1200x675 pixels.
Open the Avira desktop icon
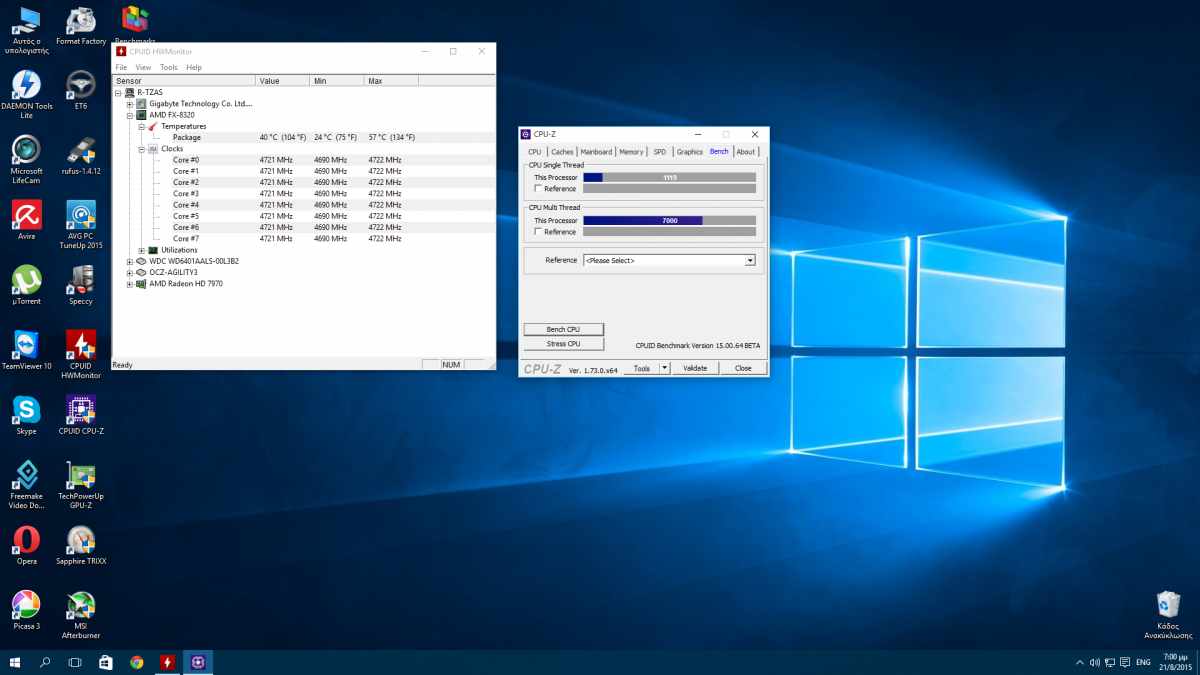(x=26, y=220)
